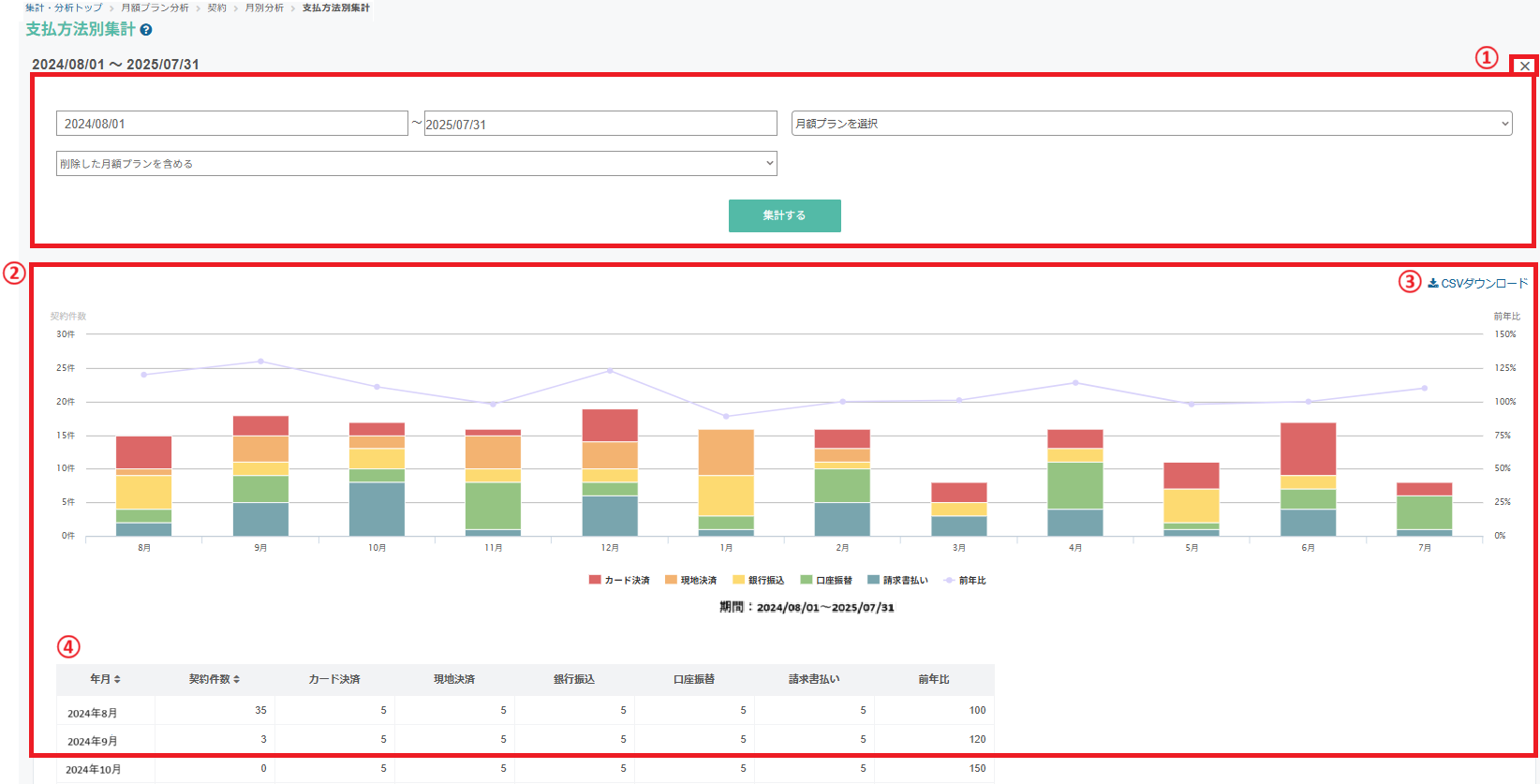The width and height of the screenshot is (1540, 784).
Task: Navigate to 月別分析 breadcrumb
Action: tap(264, 7)
